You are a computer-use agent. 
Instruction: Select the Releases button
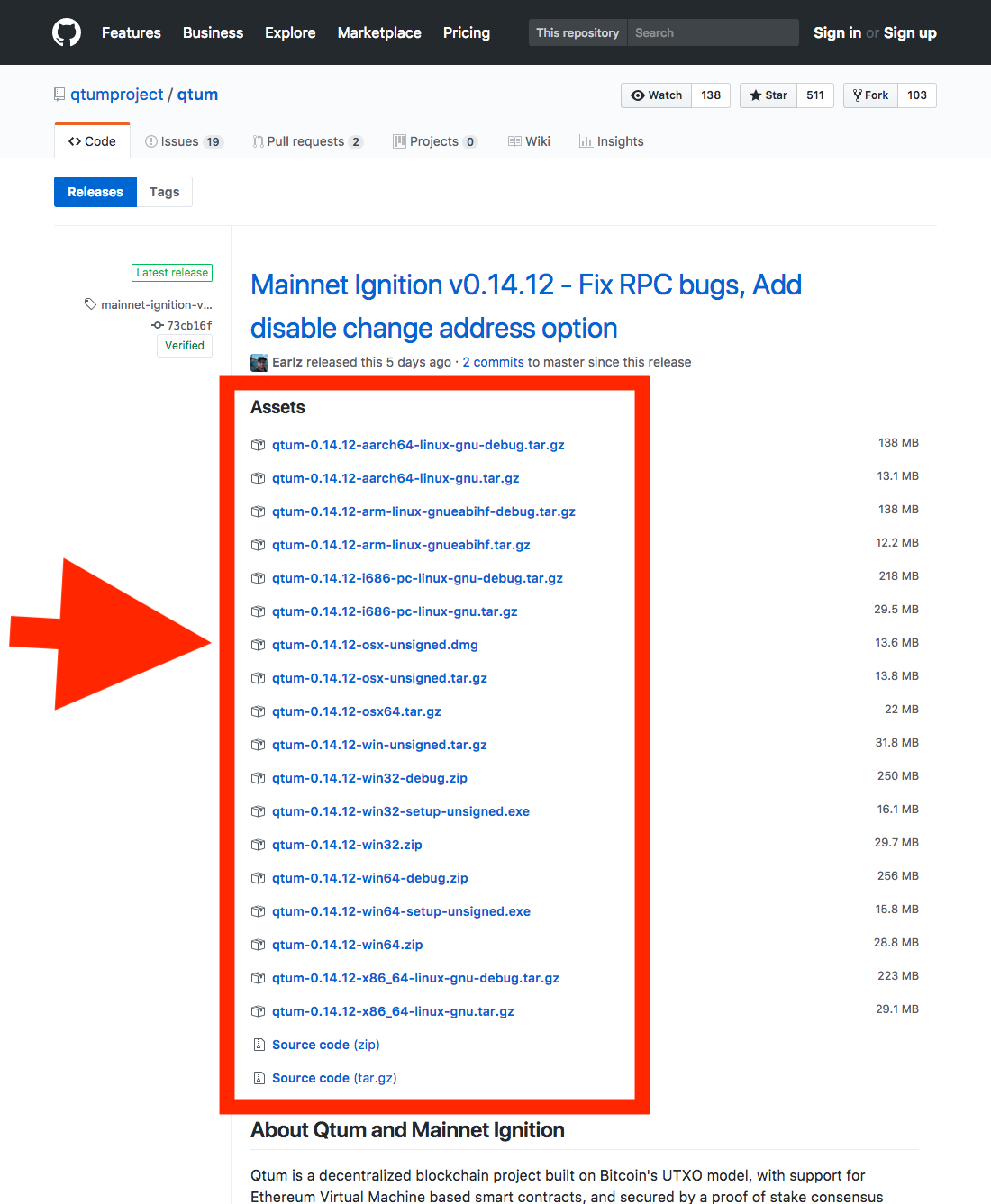pos(95,192)
